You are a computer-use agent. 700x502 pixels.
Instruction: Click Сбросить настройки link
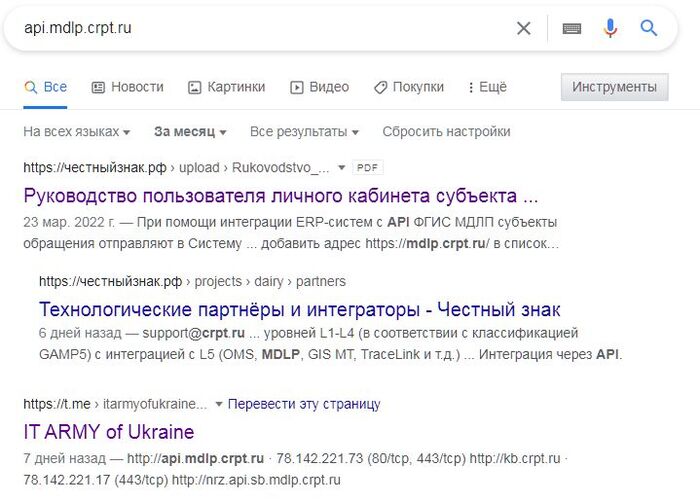click(446, 132)
